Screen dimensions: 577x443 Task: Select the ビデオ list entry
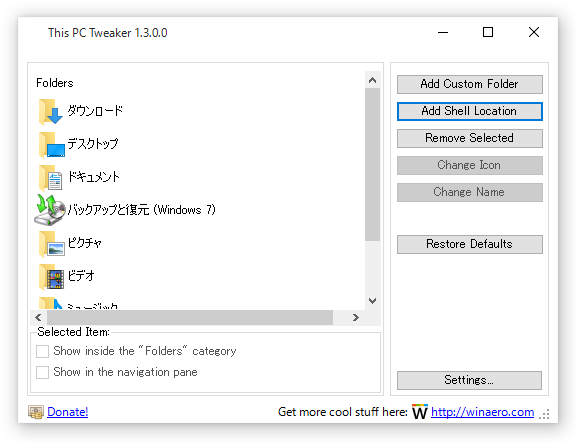81,276
